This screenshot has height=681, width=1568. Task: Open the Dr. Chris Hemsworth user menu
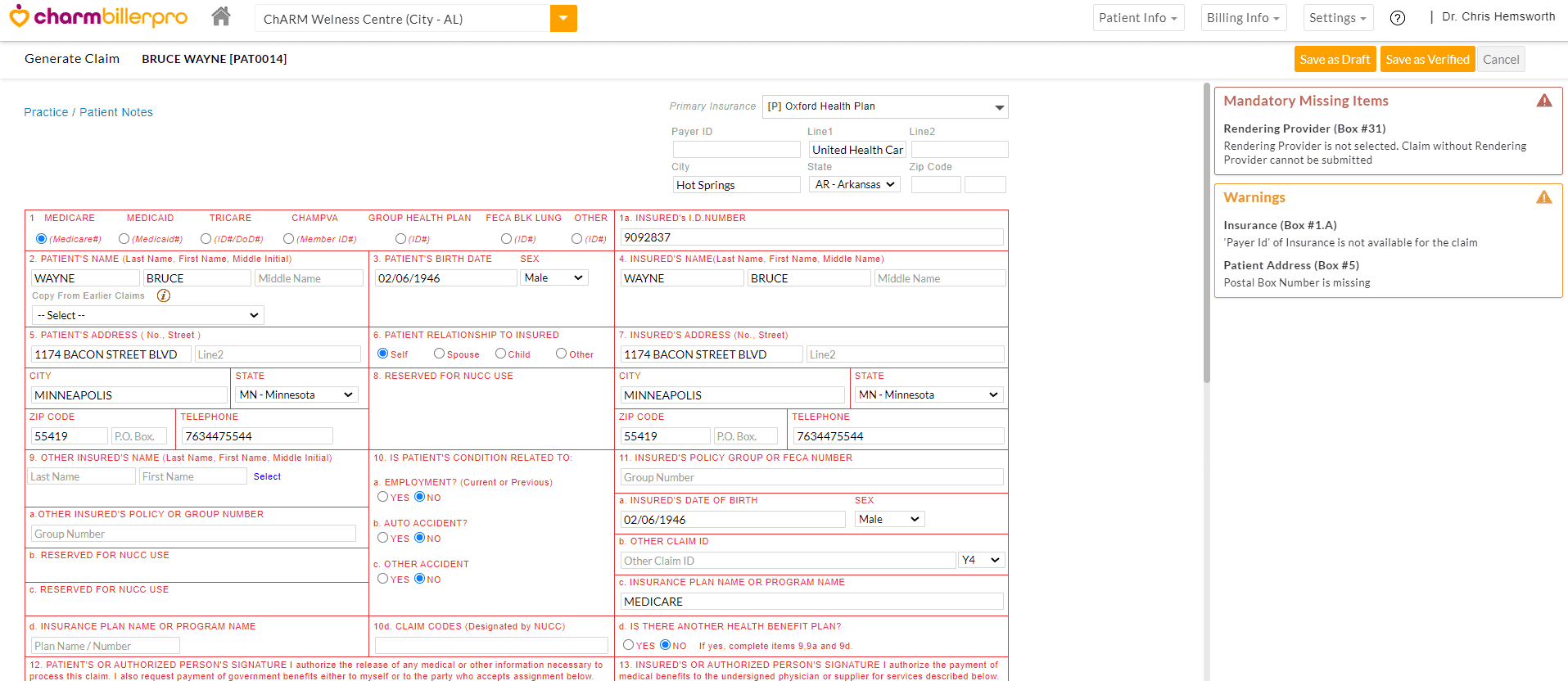pyautogui.click(x=1498, y=16)
